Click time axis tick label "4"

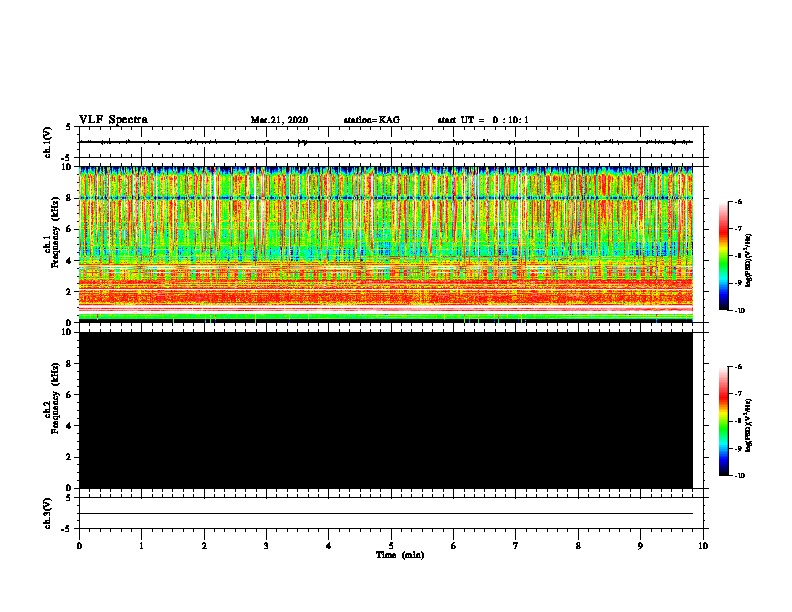[x=329, y=546]
